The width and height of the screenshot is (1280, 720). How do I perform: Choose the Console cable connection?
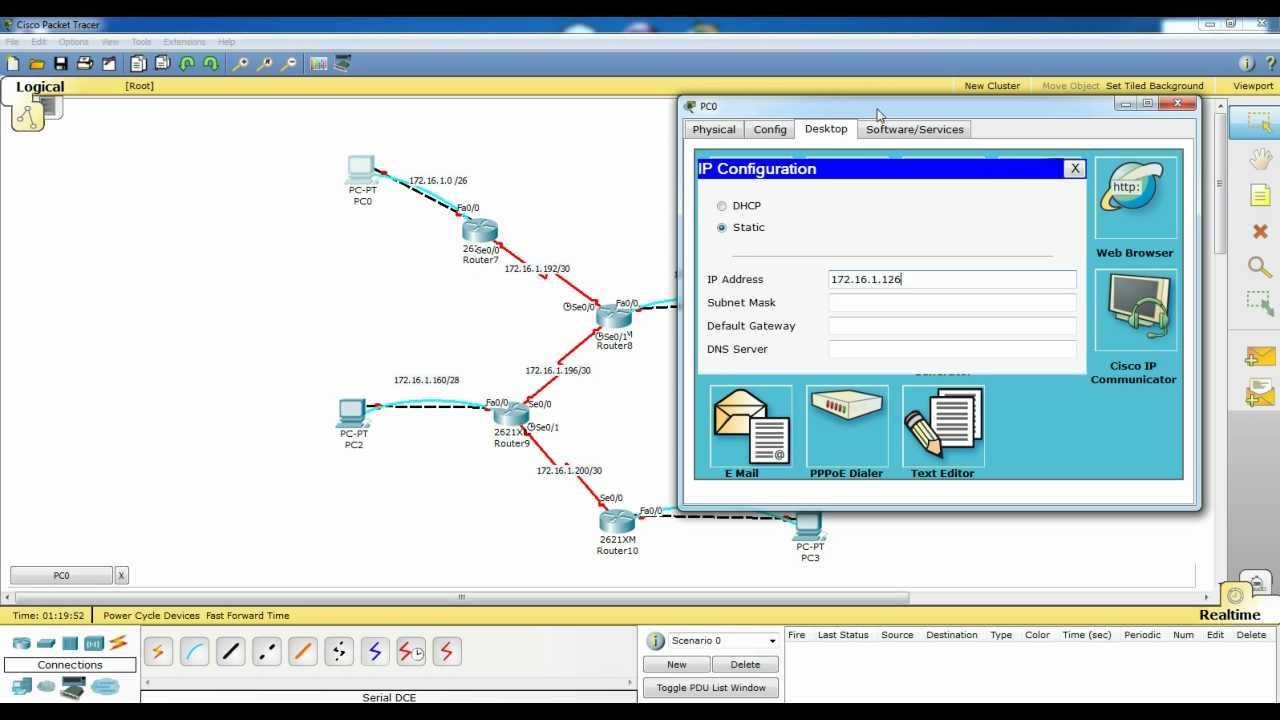(x=194, y=652)
